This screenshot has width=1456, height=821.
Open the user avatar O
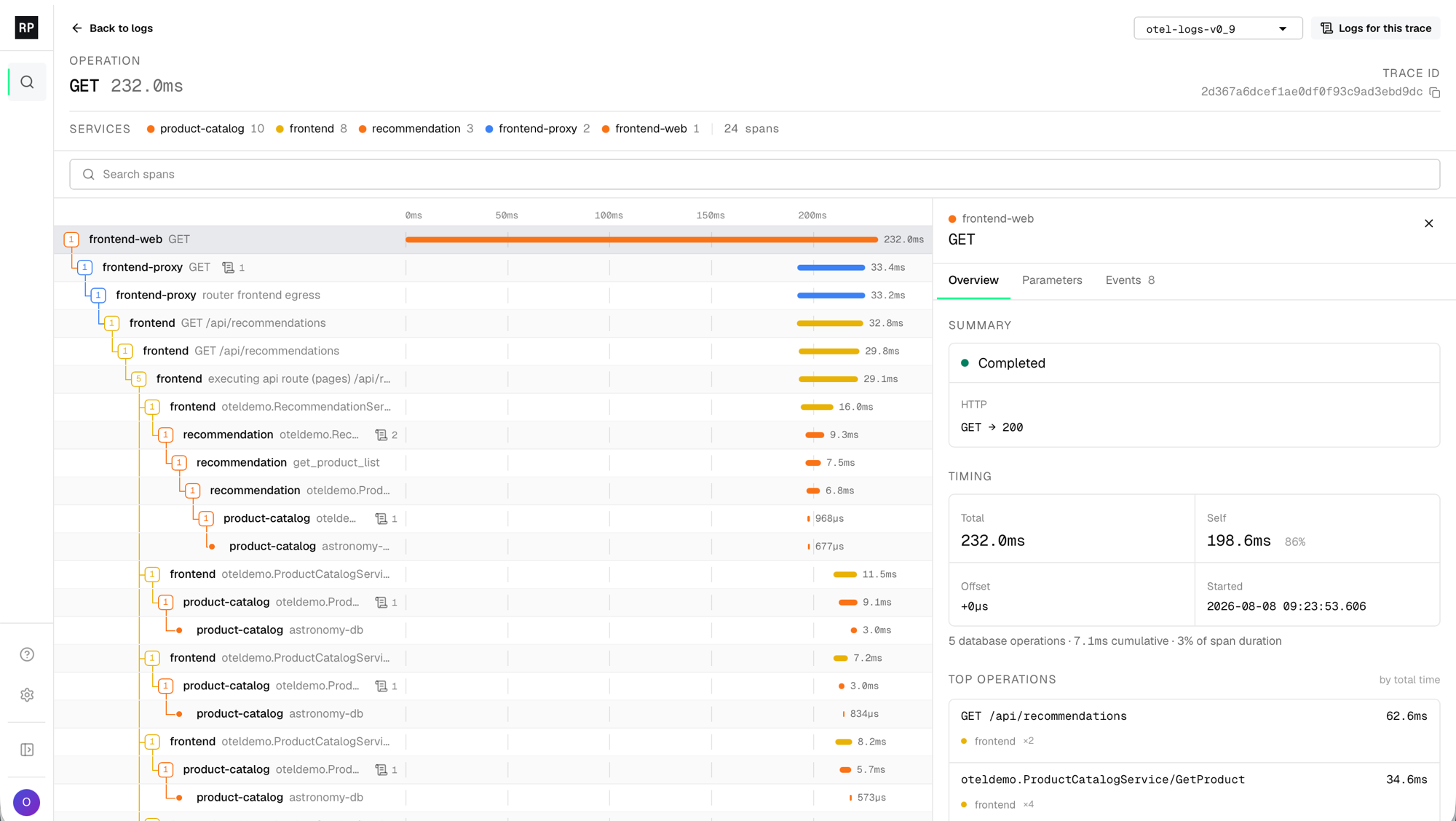pos(26,802)
